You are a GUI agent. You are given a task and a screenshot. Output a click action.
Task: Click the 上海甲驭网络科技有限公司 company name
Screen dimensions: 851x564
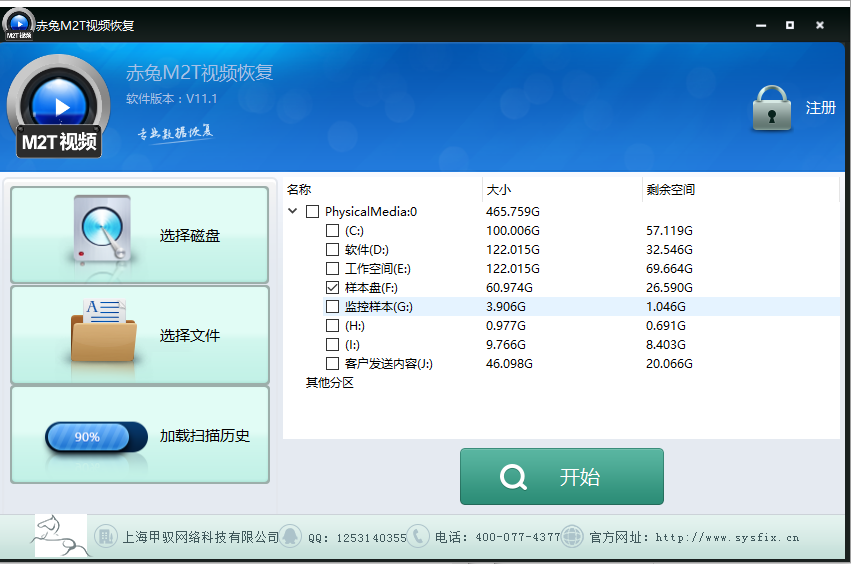pos(200,537)
